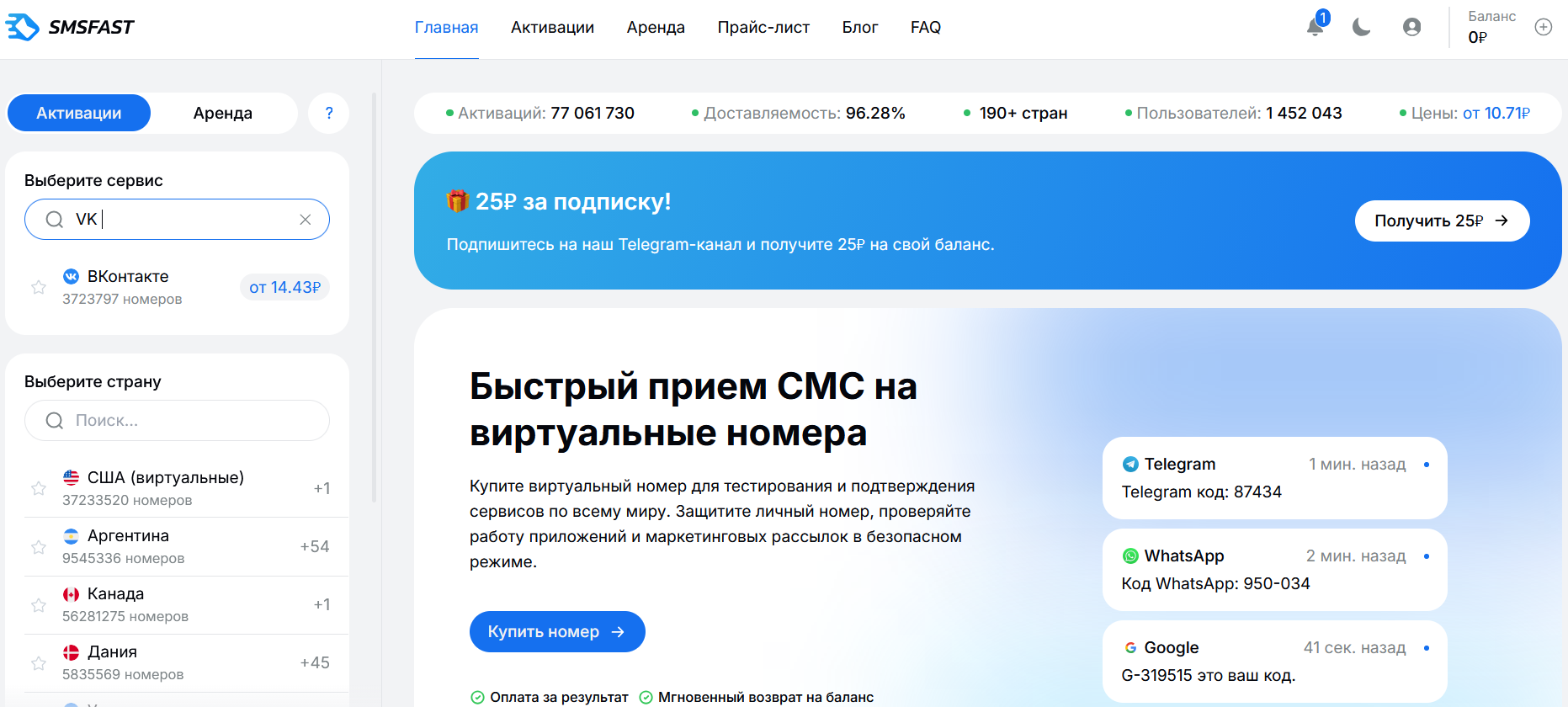This screenshot has height=707, width=1568.
Task: Click the magnifier in country search
Action: (55, 421)
